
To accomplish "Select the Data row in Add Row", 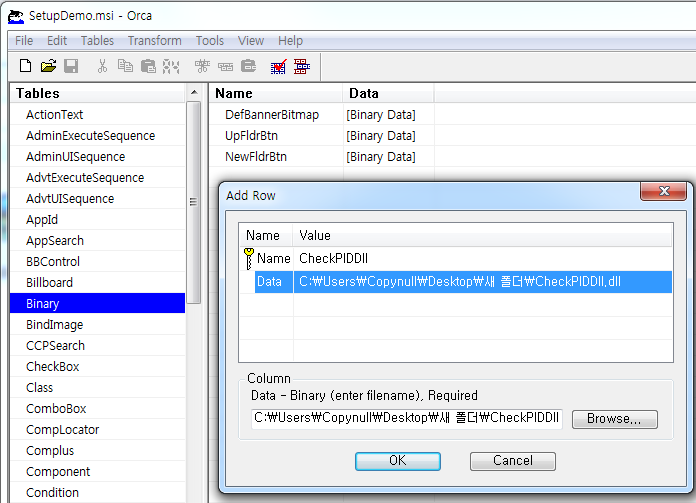I will tap(463, 282).
